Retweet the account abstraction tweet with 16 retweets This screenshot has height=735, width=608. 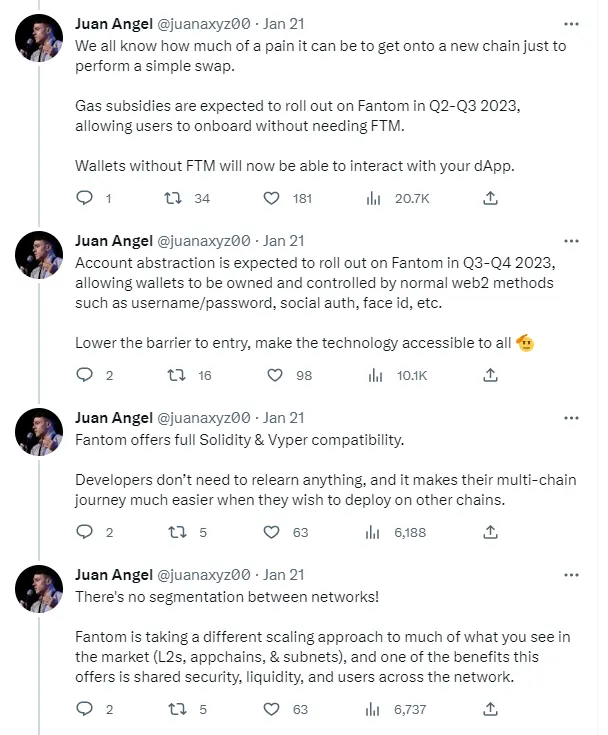tap(177, 375)
